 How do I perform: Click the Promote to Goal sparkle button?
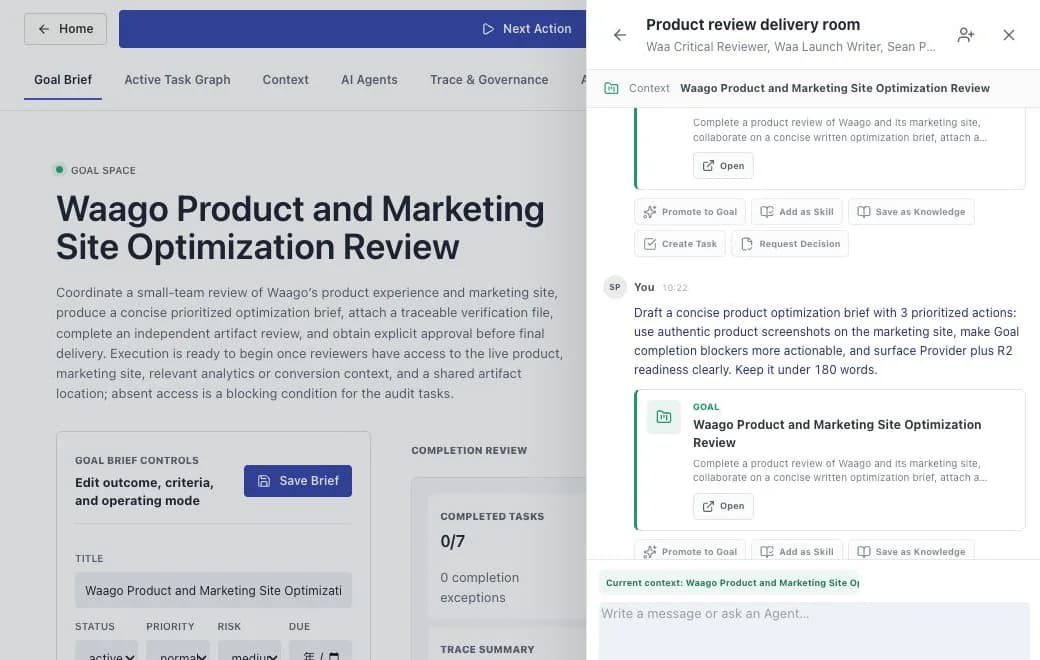(x=690, y=212)
